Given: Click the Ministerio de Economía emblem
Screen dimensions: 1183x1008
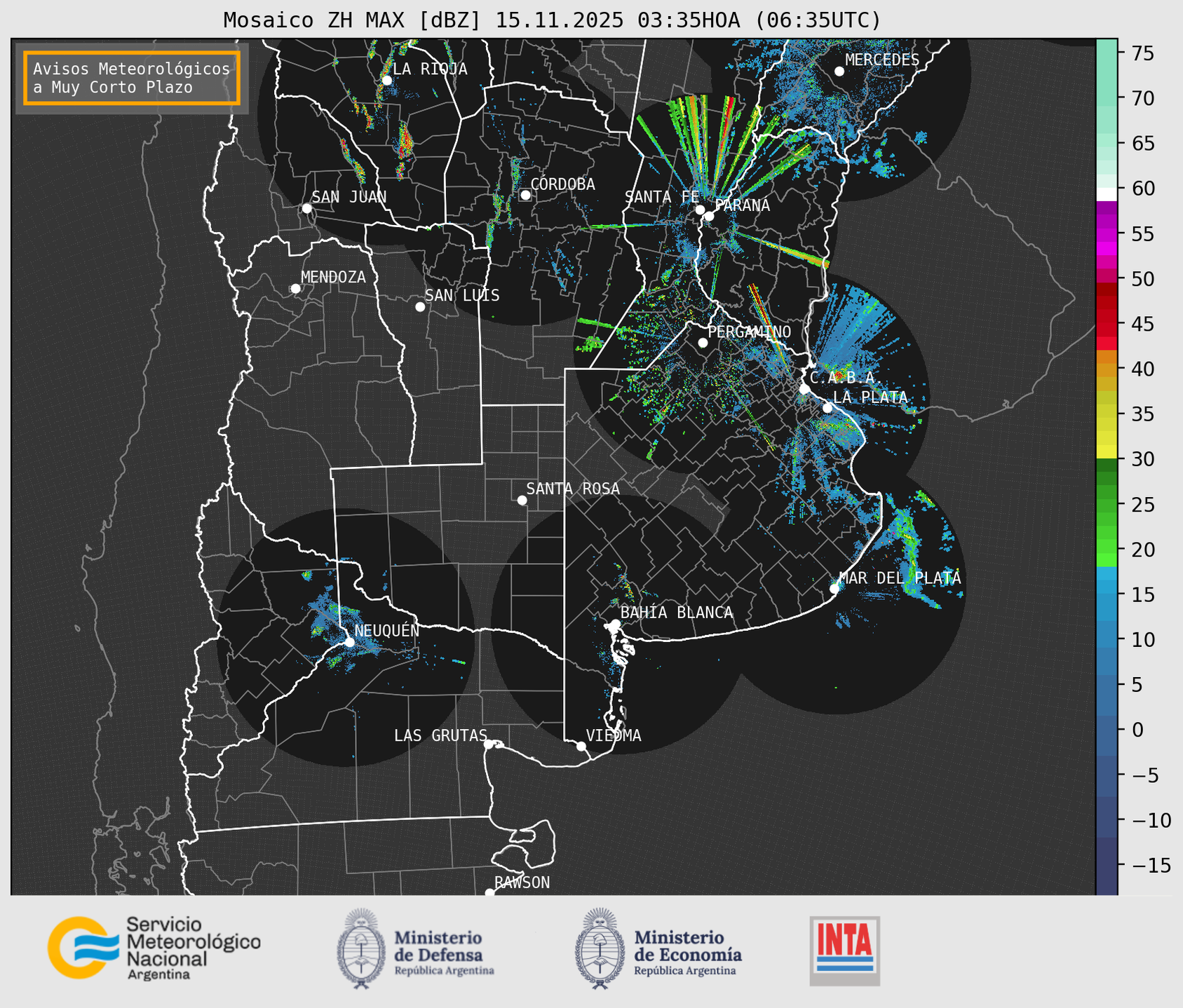Looking at the screenshot, I should point(600,948).
